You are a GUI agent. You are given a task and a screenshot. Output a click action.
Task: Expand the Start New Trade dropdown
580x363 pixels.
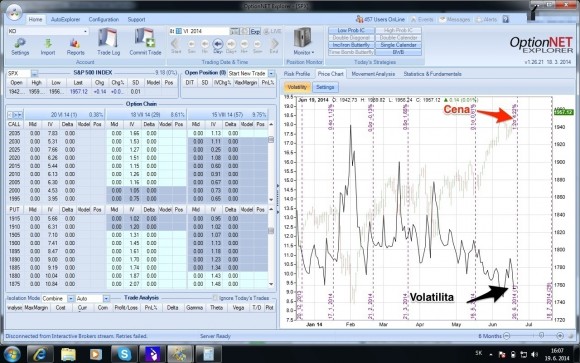(272, 73)
